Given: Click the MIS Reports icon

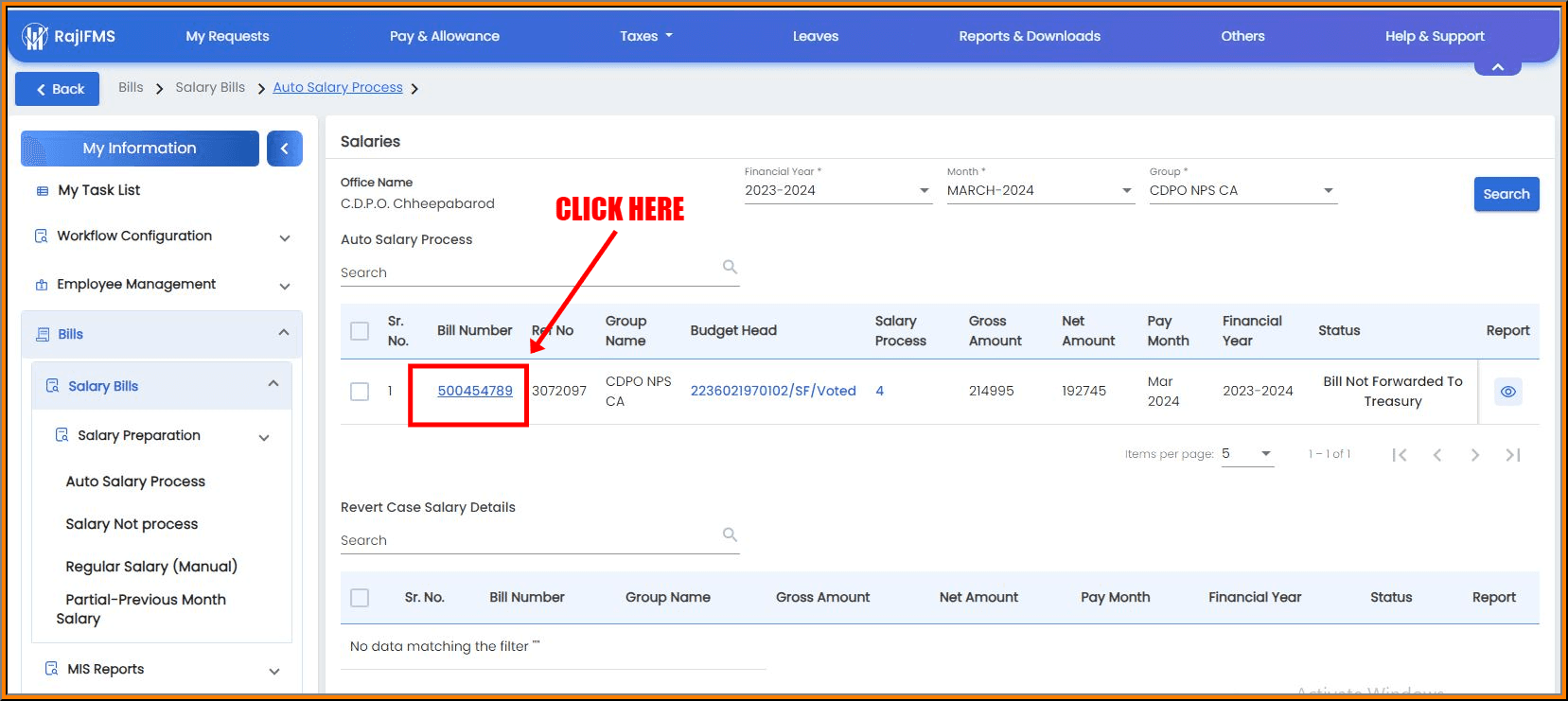Looking at the screenshot, I should [x=52, y=669].
